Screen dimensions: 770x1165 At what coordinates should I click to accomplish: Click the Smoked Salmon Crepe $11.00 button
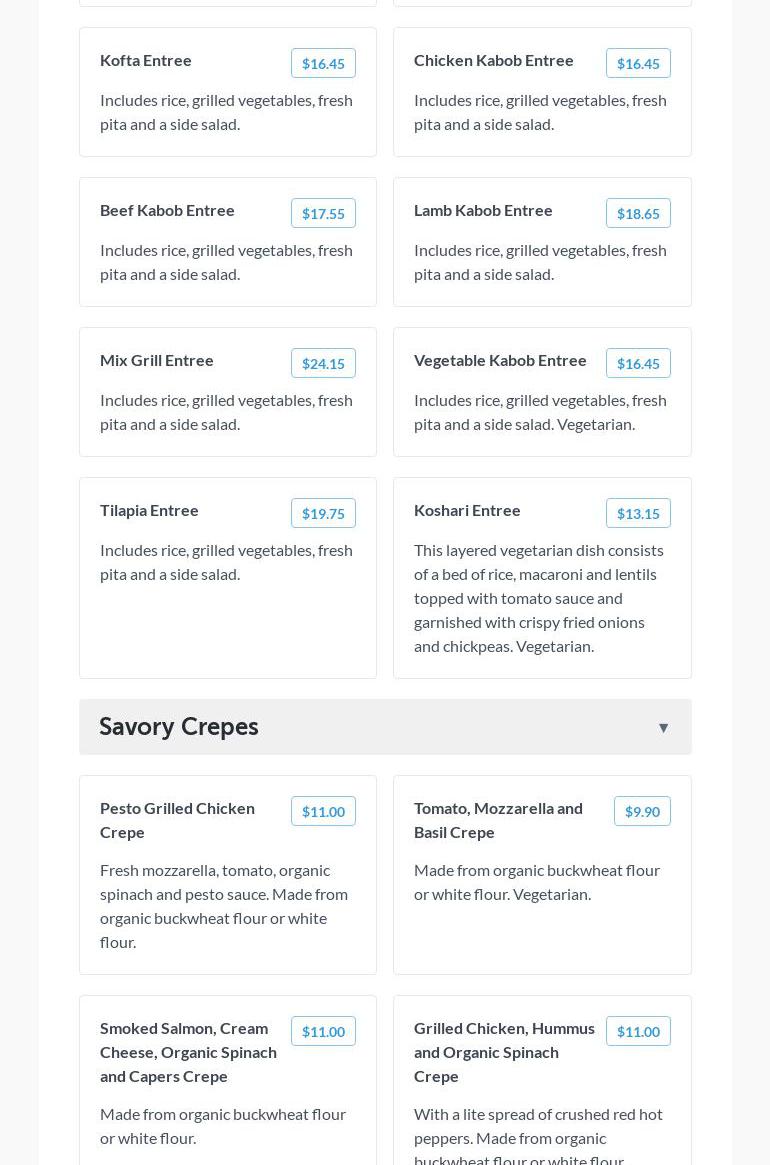pyautogui.click(x=323, y=1031)
